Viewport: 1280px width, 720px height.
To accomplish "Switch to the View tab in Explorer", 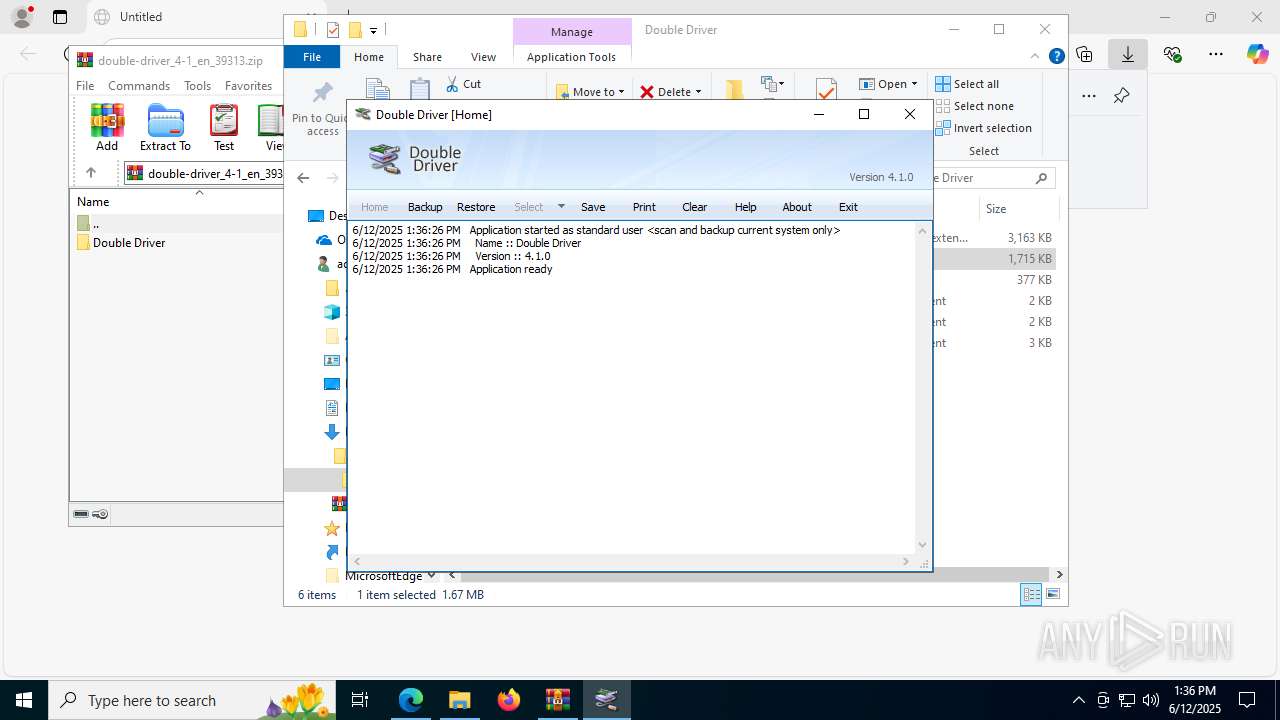I will 483,57.
